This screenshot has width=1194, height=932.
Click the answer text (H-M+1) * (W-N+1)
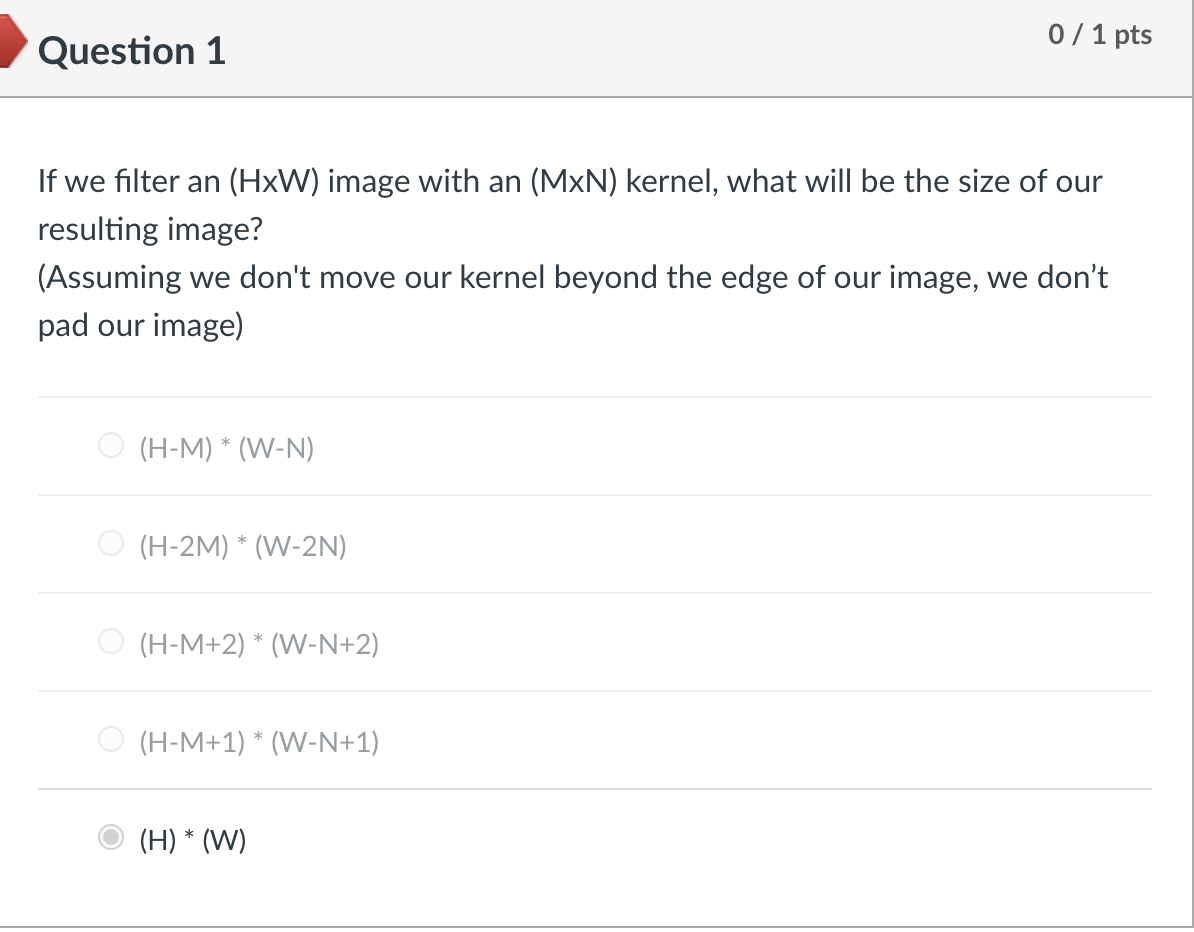(259, 742)
